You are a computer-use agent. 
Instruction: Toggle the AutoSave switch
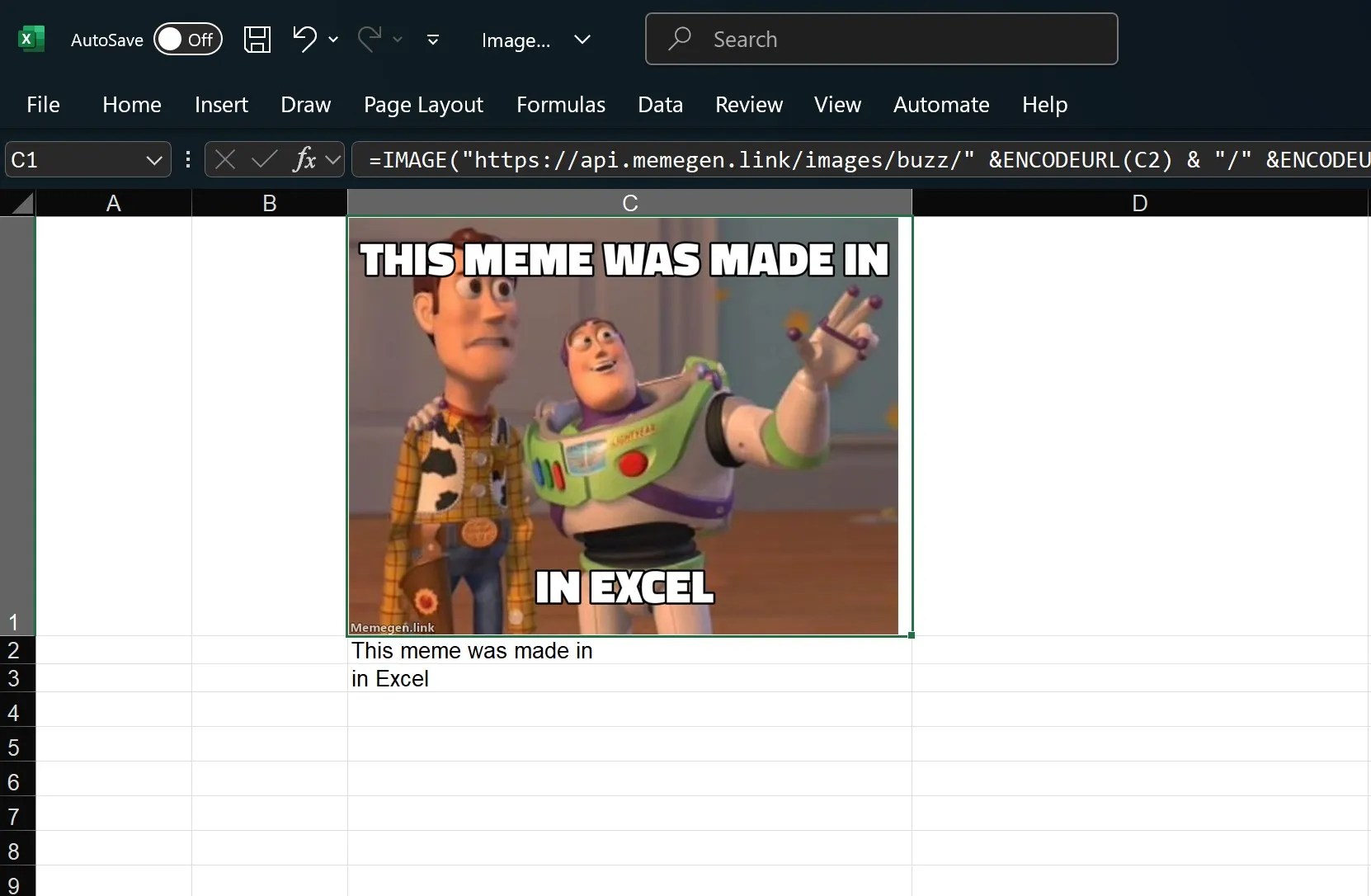pos(188,39)
